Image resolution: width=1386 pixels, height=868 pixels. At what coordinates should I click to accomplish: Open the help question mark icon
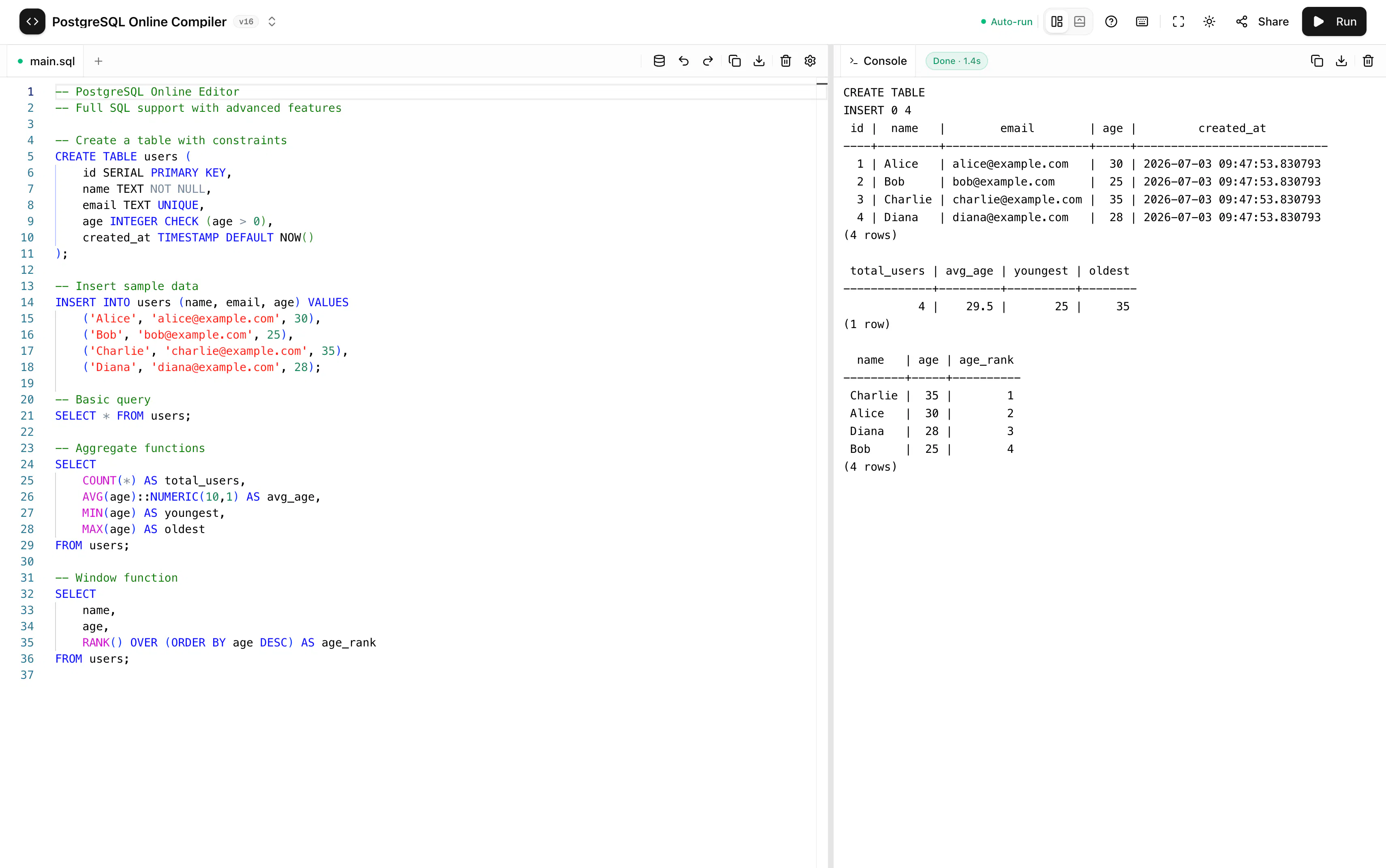(x=1112, y=22)
